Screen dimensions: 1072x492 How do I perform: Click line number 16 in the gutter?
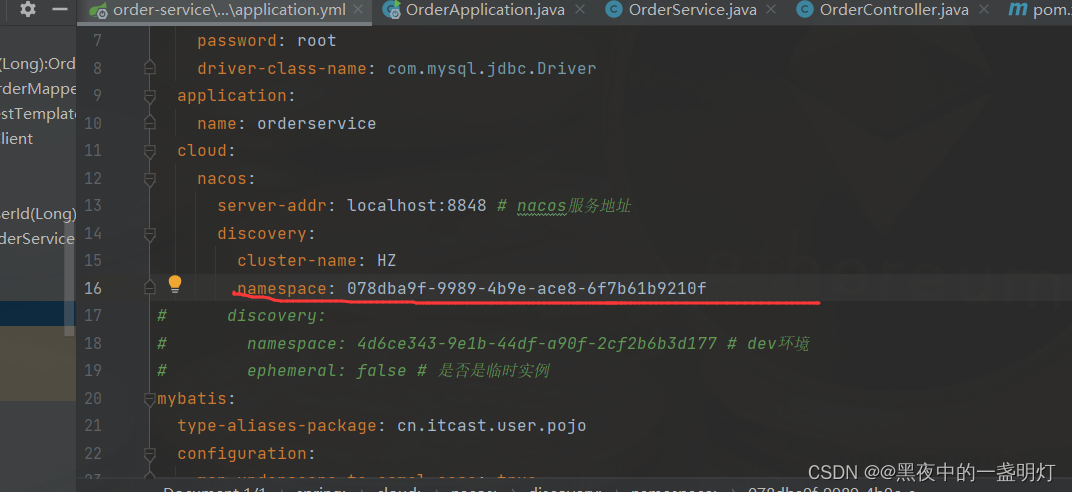(x=92, y=288)
